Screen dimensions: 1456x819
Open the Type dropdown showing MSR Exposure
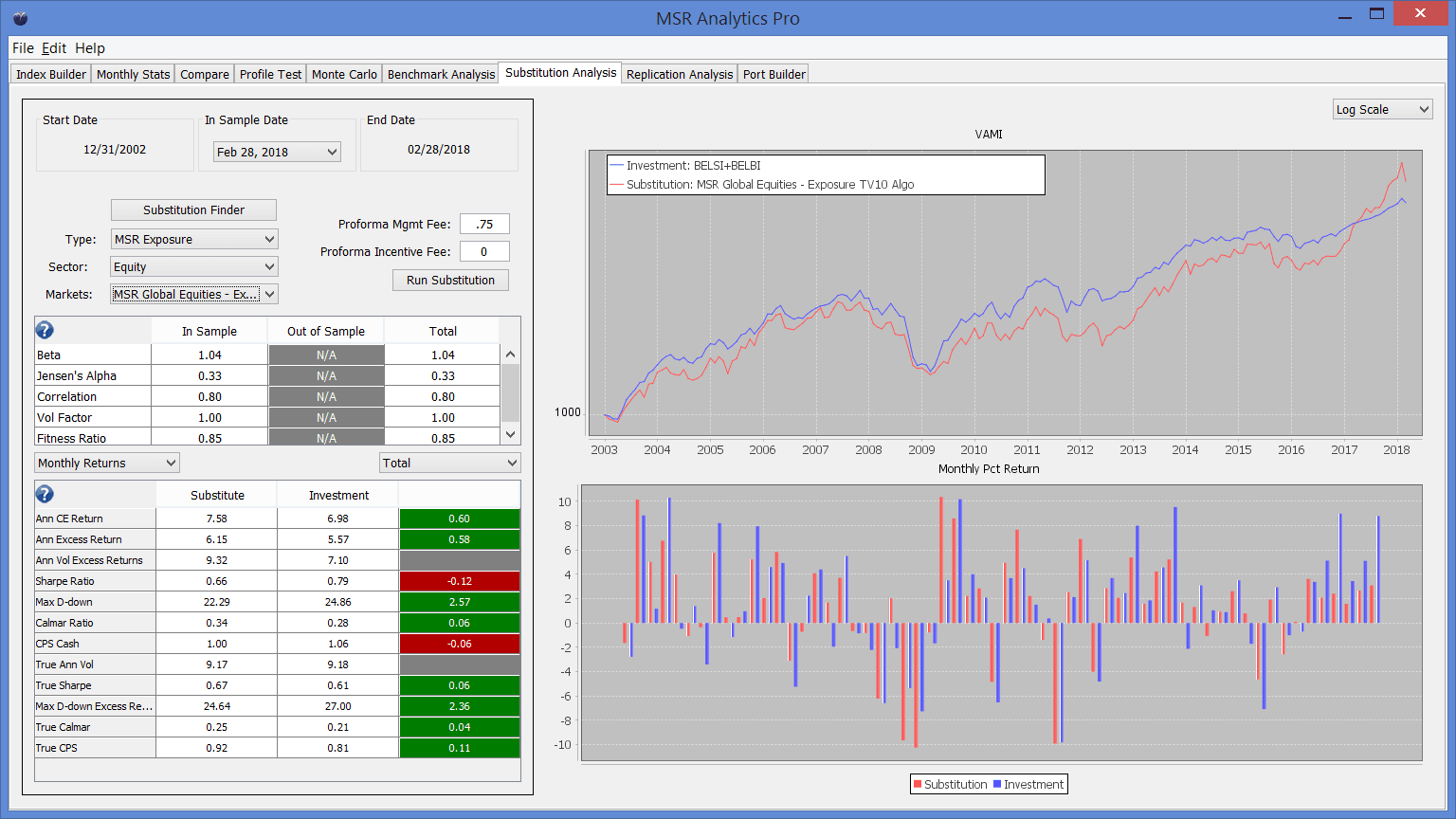(x=193, y=240)
